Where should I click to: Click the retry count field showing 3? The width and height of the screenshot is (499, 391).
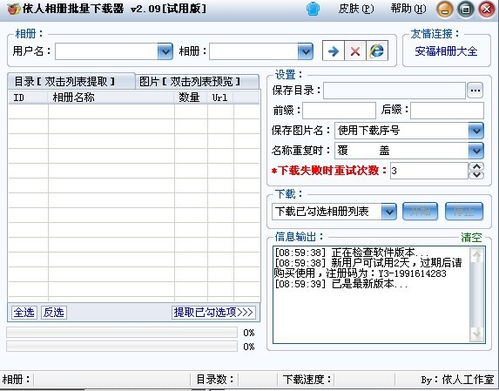(x=429, y=171)
